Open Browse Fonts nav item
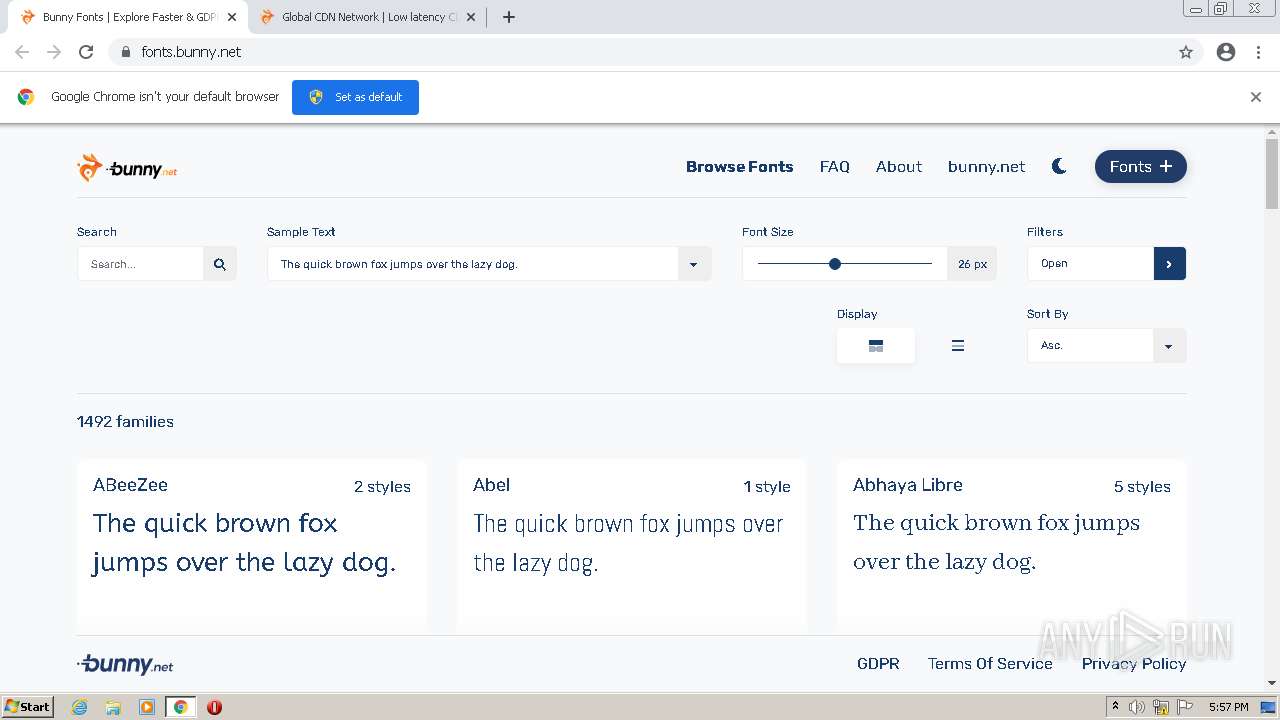Image resolution: width=1280 pixels, height=720 pixels. (740, 167)
